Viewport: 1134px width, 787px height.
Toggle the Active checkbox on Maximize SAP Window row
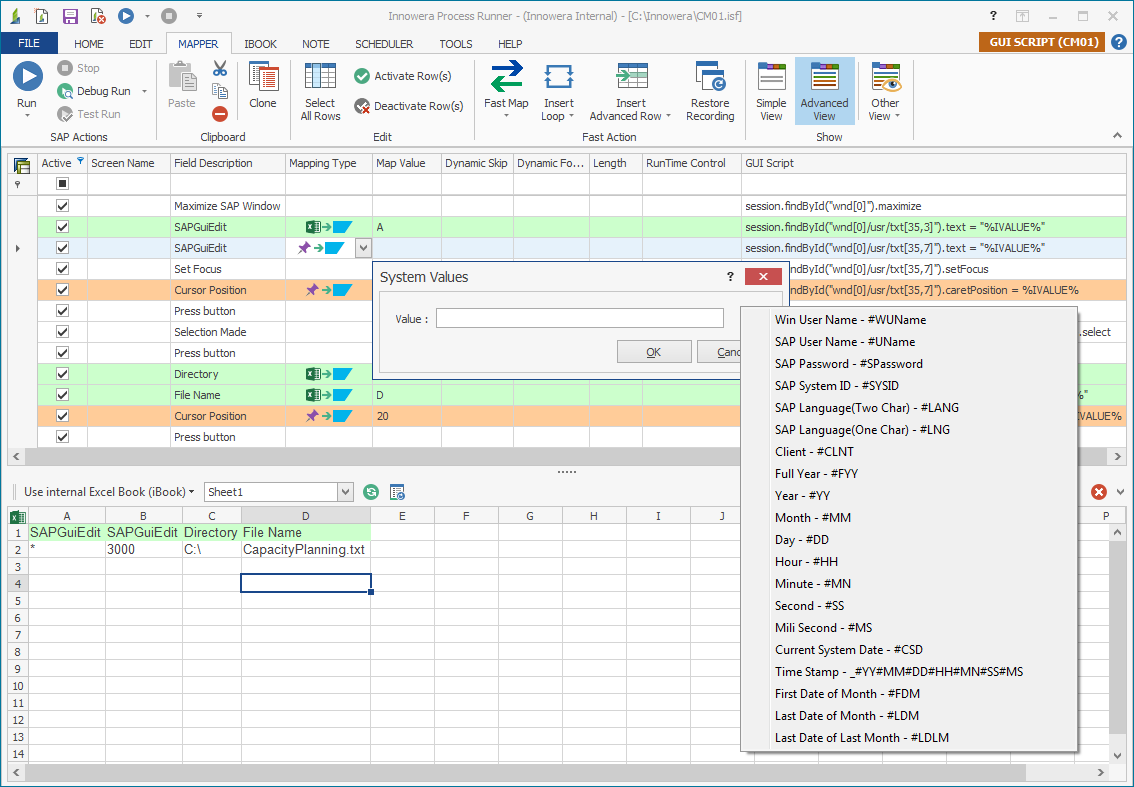(61, 205)
